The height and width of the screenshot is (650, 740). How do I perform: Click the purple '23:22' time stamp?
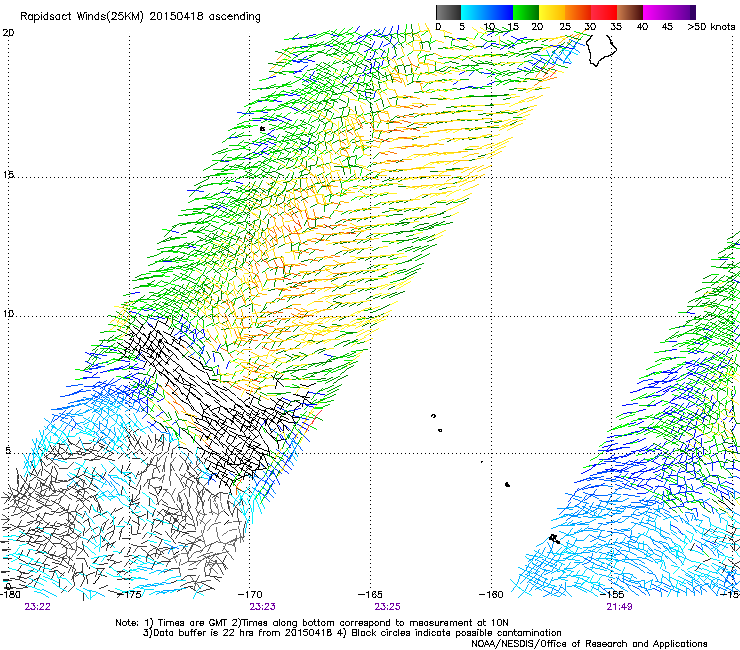click(x=38, y=607)
